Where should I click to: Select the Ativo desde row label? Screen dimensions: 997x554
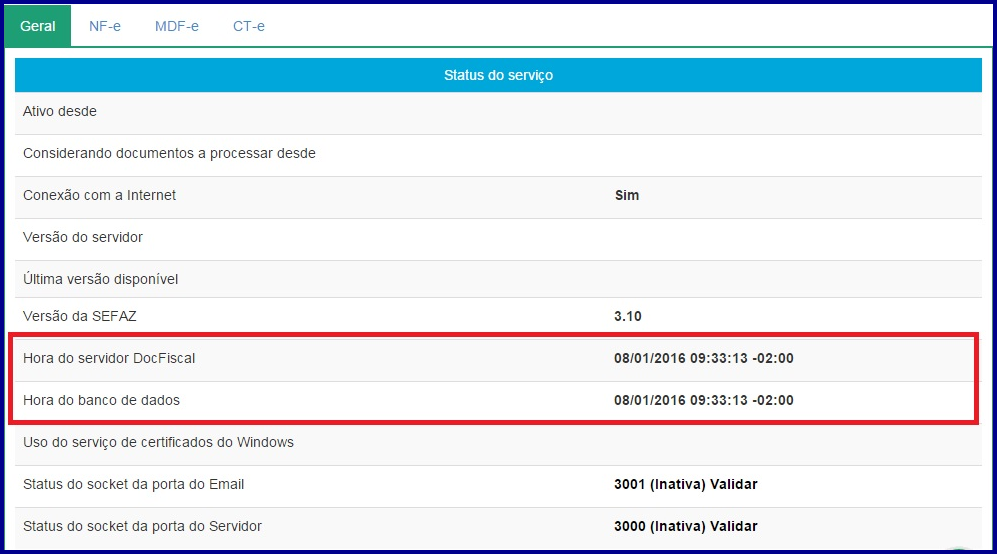tap(60, 111)
